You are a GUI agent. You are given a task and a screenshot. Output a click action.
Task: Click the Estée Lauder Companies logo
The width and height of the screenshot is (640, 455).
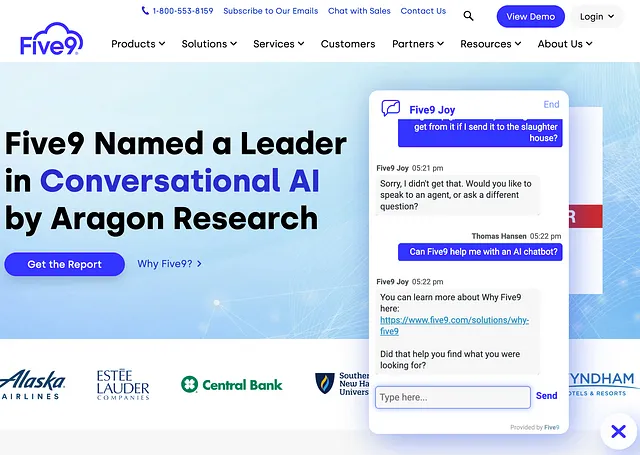tap(123, 384)
